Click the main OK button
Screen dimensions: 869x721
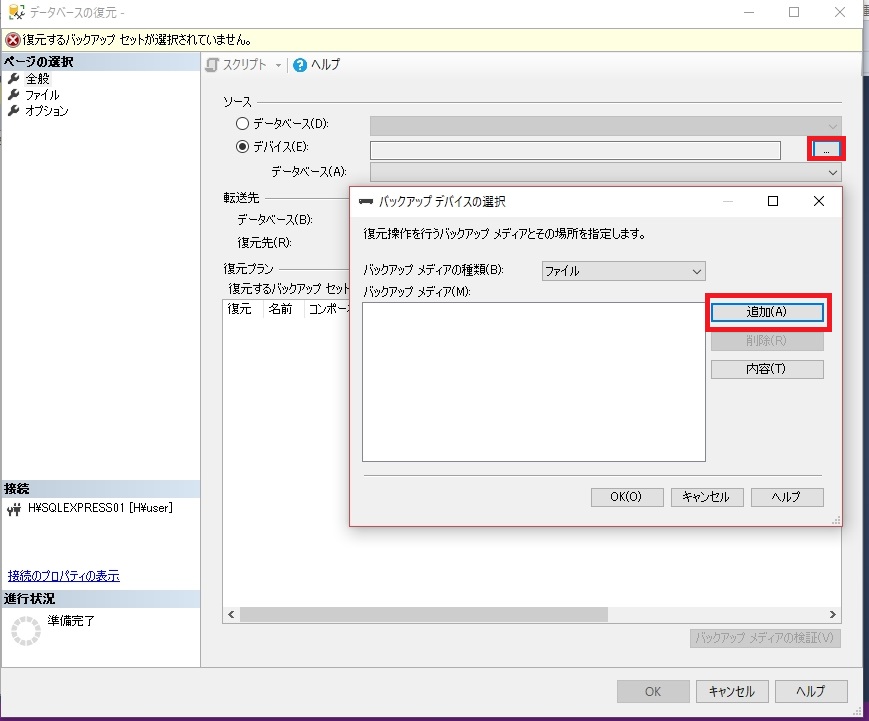coord(653,692)
